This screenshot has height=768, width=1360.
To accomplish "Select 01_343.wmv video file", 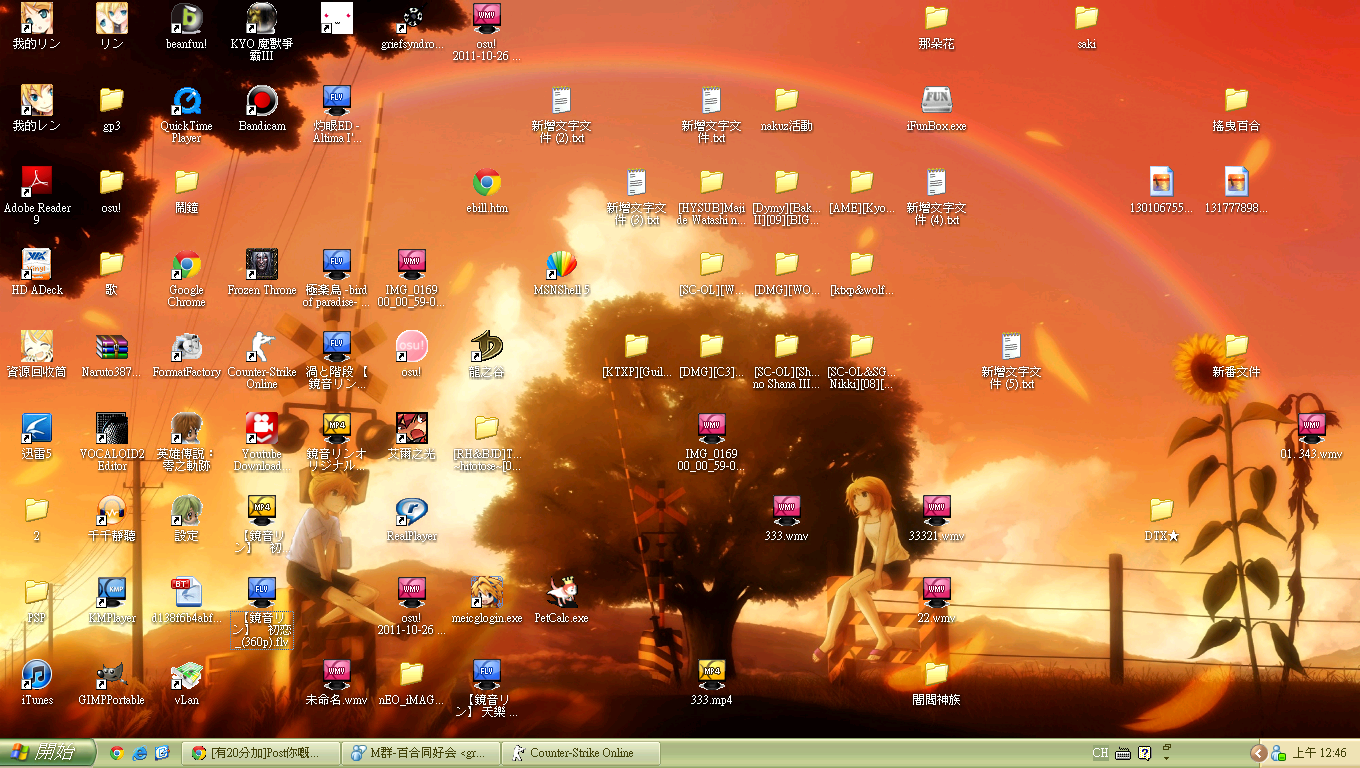I will [x=1311, y=428].
